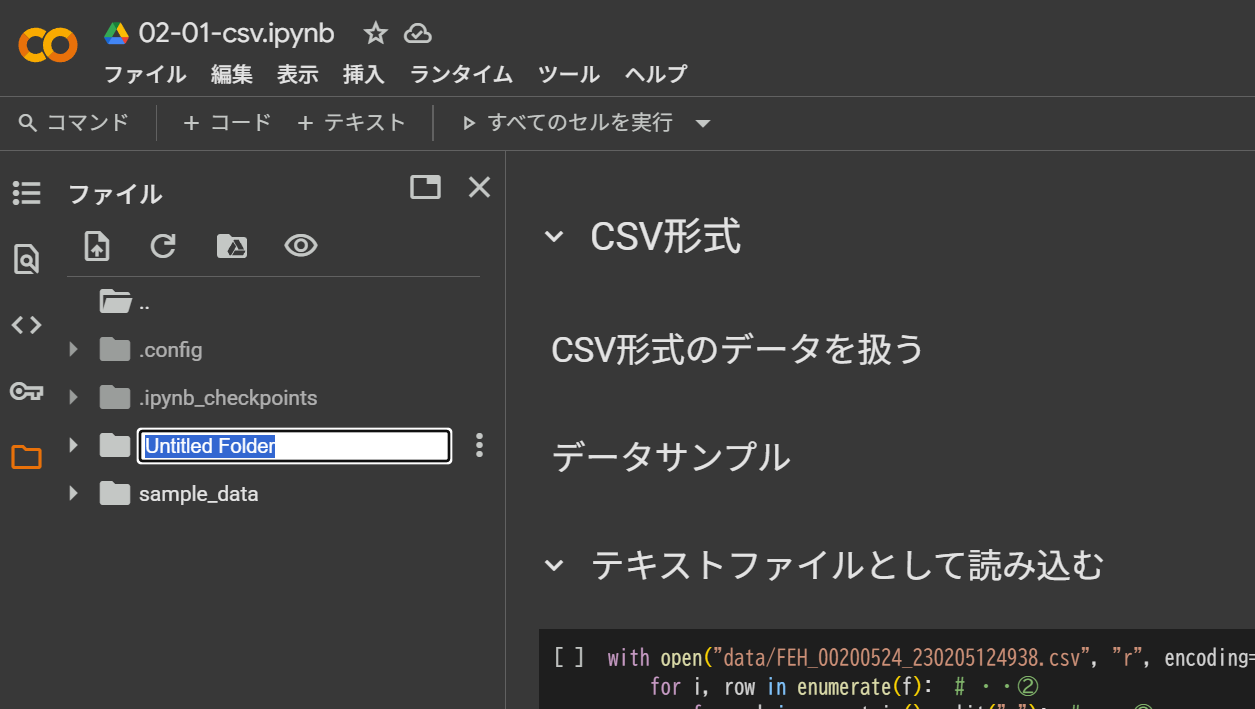The width and height of the screenshot is (1255, 709).
Task: Open the ファイル menu
Action: click(x=145, y=74)
